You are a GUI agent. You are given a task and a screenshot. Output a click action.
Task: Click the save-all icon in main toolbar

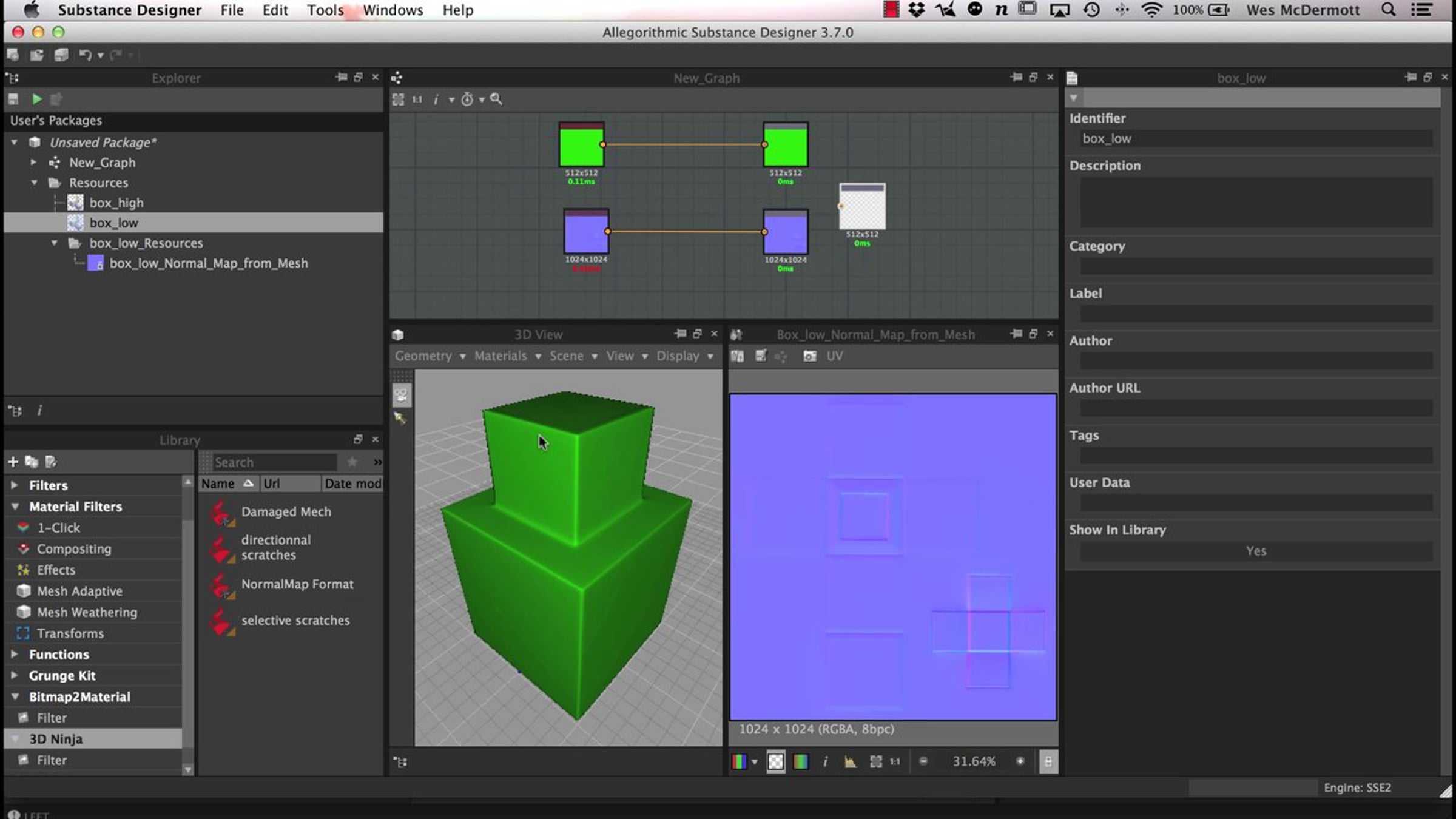point(61,55)
